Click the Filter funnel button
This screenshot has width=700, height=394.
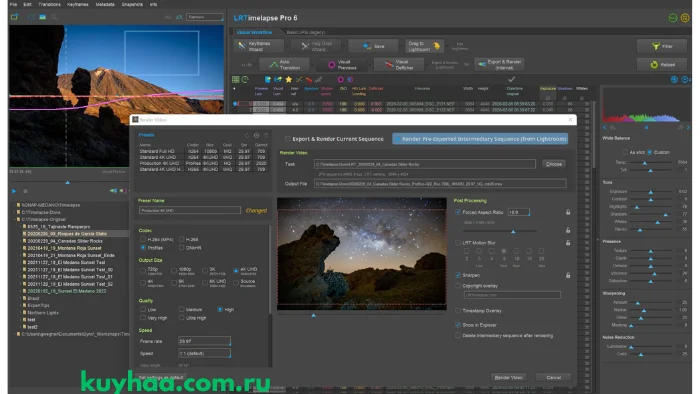662,46
